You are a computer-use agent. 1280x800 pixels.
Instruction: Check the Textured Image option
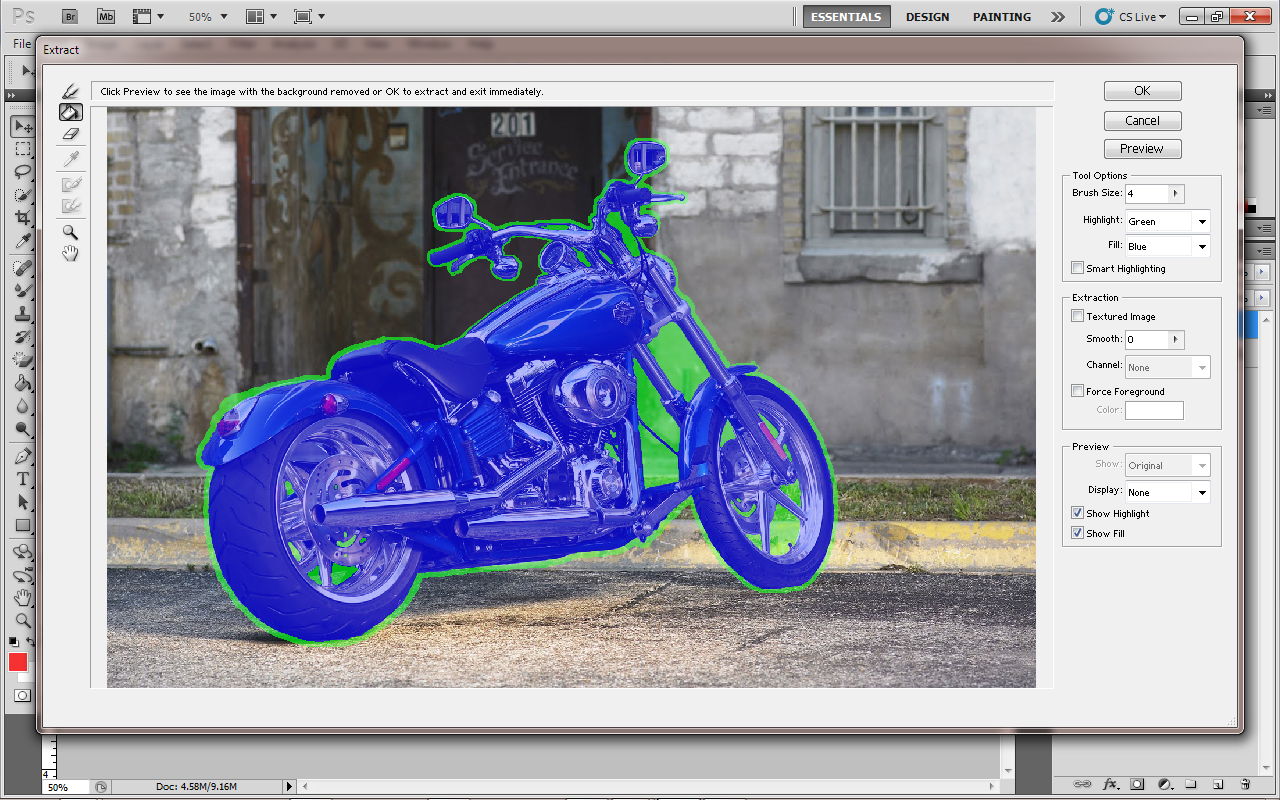1077,316
